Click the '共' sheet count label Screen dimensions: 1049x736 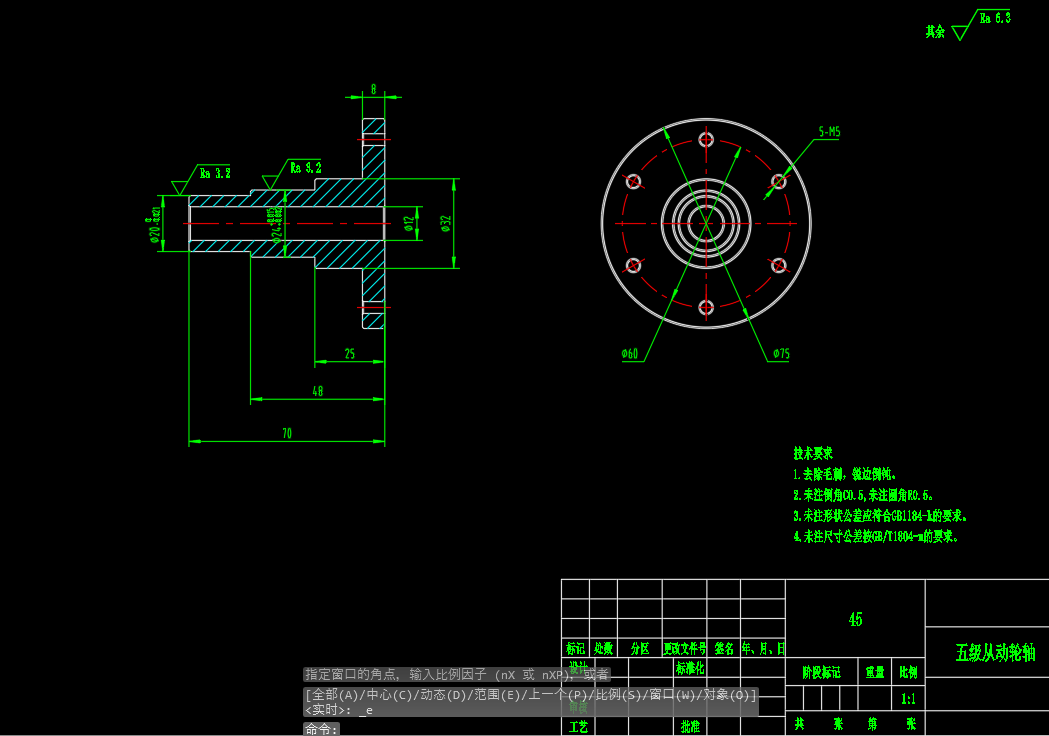pos(799,724)
